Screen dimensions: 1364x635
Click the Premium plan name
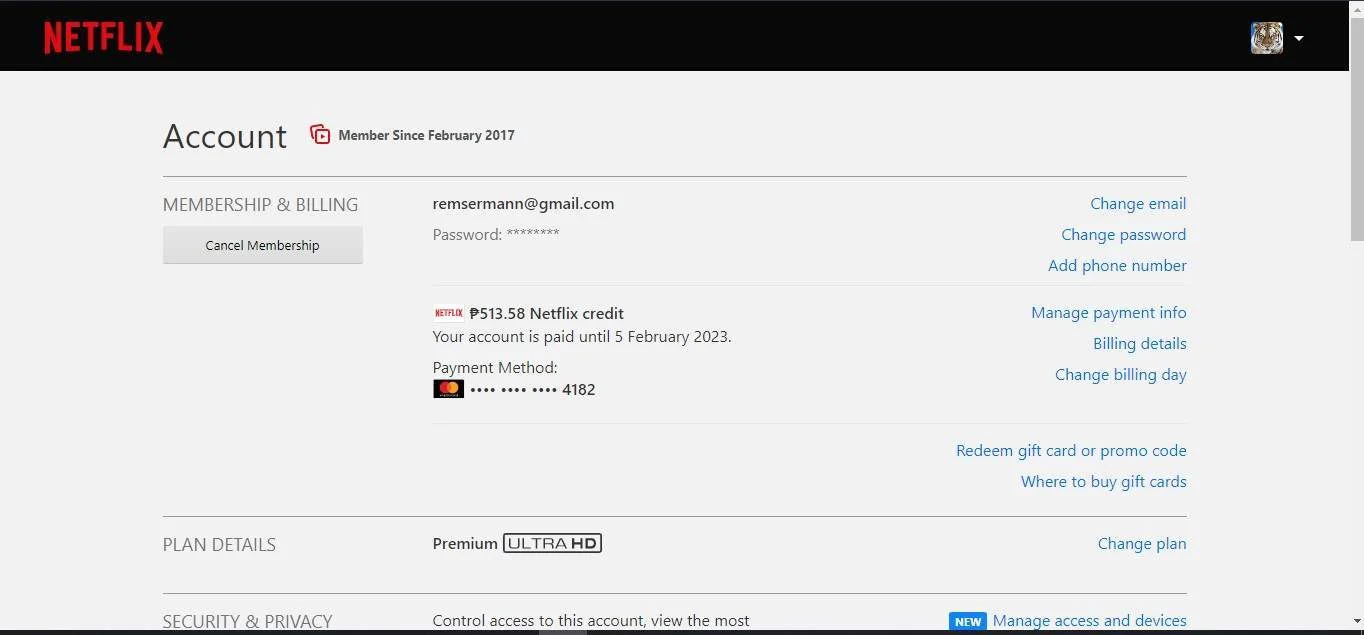pyautogui.click(x=465, y=544)
